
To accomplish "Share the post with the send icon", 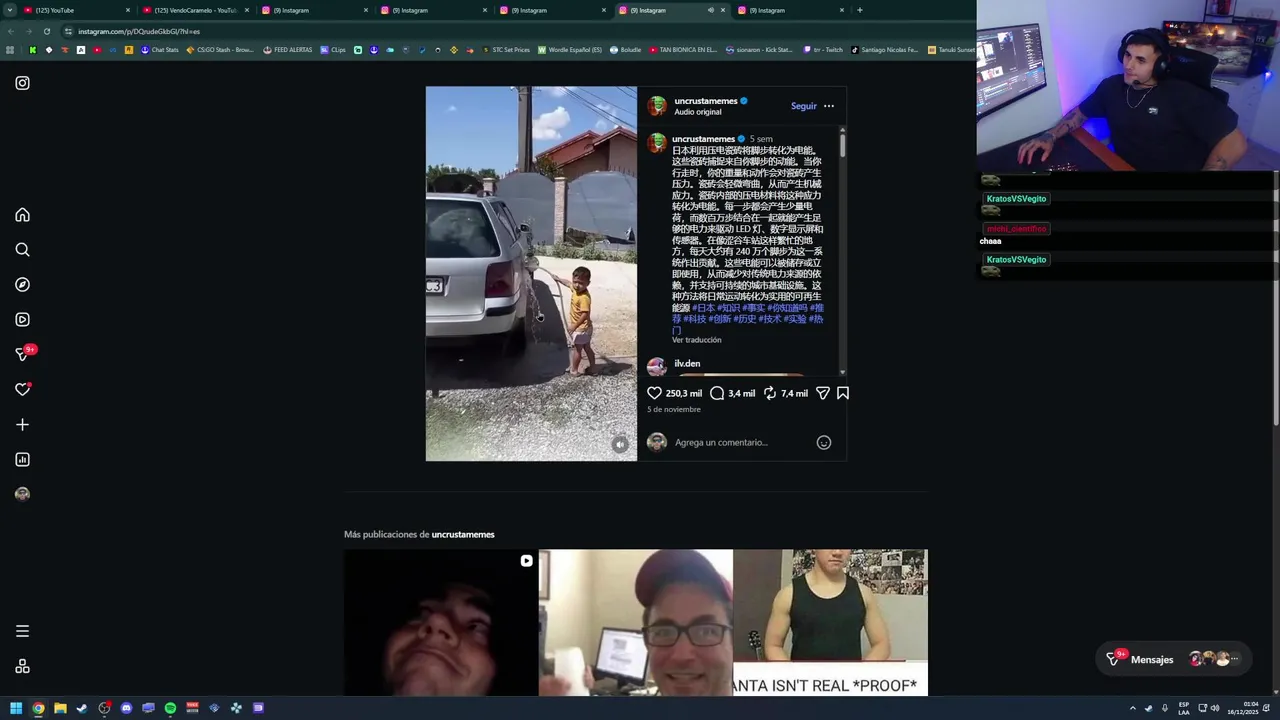I will click(x=823, y=393).
